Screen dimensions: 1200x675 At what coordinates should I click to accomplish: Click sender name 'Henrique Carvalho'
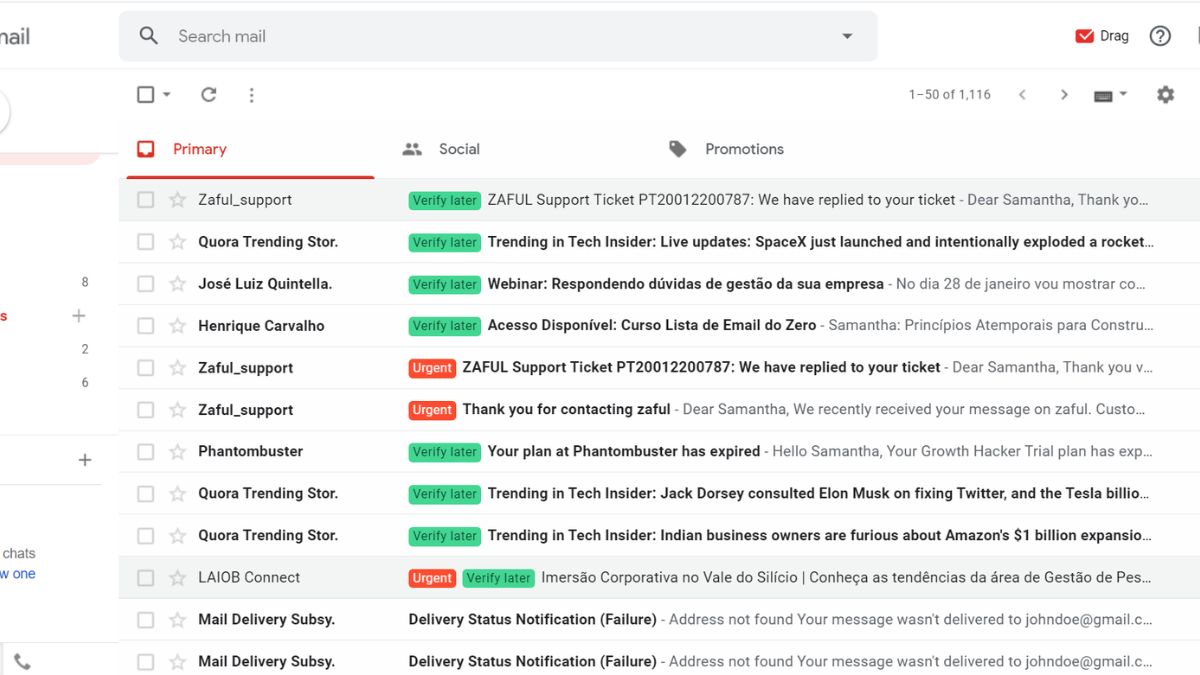261,326
